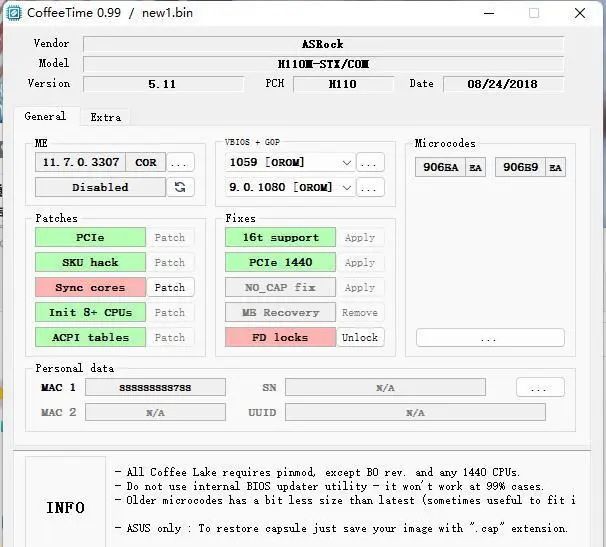Click the COR ME type label
The height and width of the screenshot is (547, 606).
coord(146,162)
